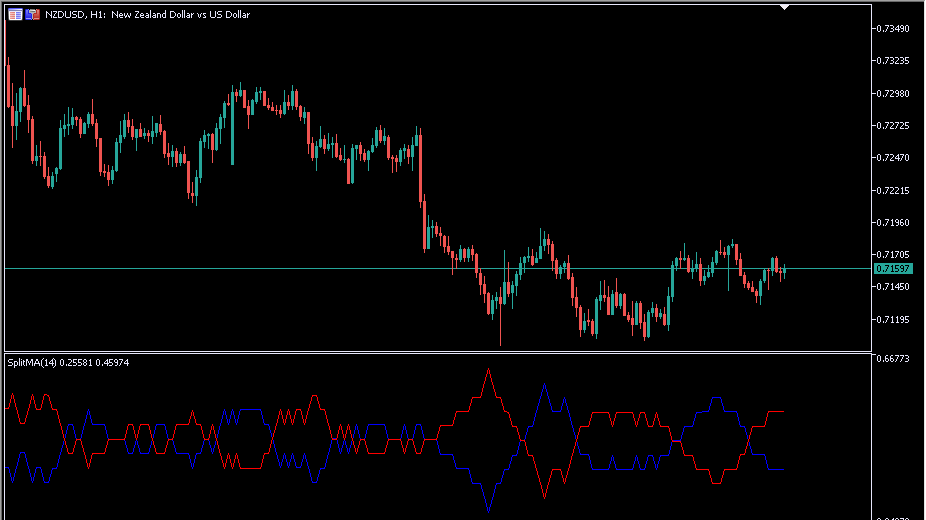Click the lowest blue trough in SplitMA window
This screenshot has height=520, width=926.
point(488,509)
